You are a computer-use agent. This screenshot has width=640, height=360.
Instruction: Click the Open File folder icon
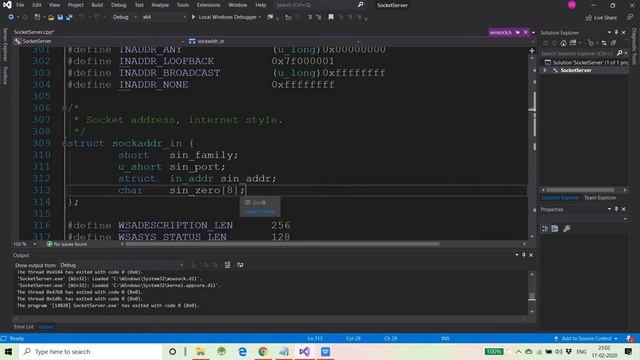pyautogui.click(x=51, y=17)
